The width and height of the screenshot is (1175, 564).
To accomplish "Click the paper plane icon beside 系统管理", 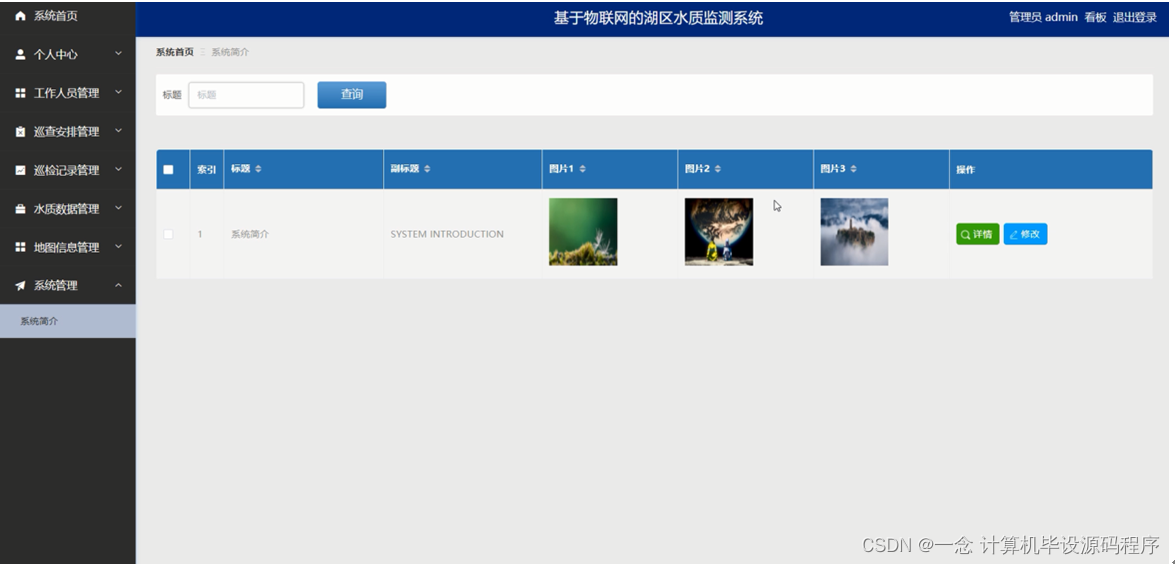I will click(x=20, y=286).
